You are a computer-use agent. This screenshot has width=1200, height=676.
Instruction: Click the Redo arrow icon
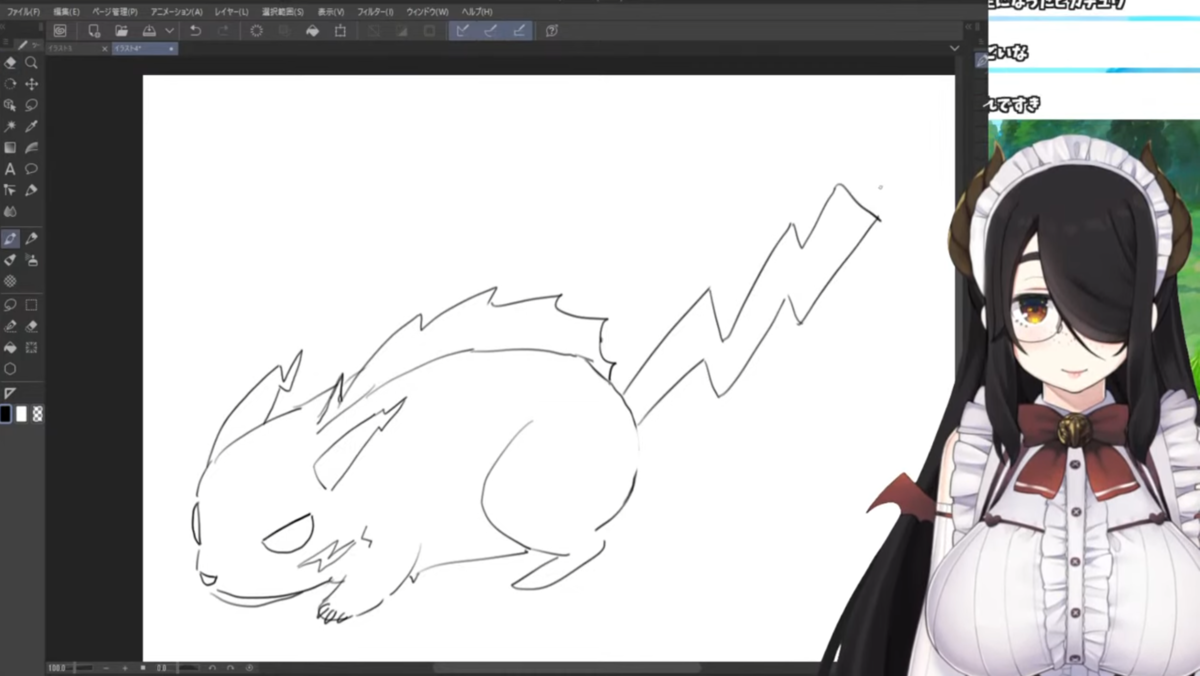pos(223,31)
